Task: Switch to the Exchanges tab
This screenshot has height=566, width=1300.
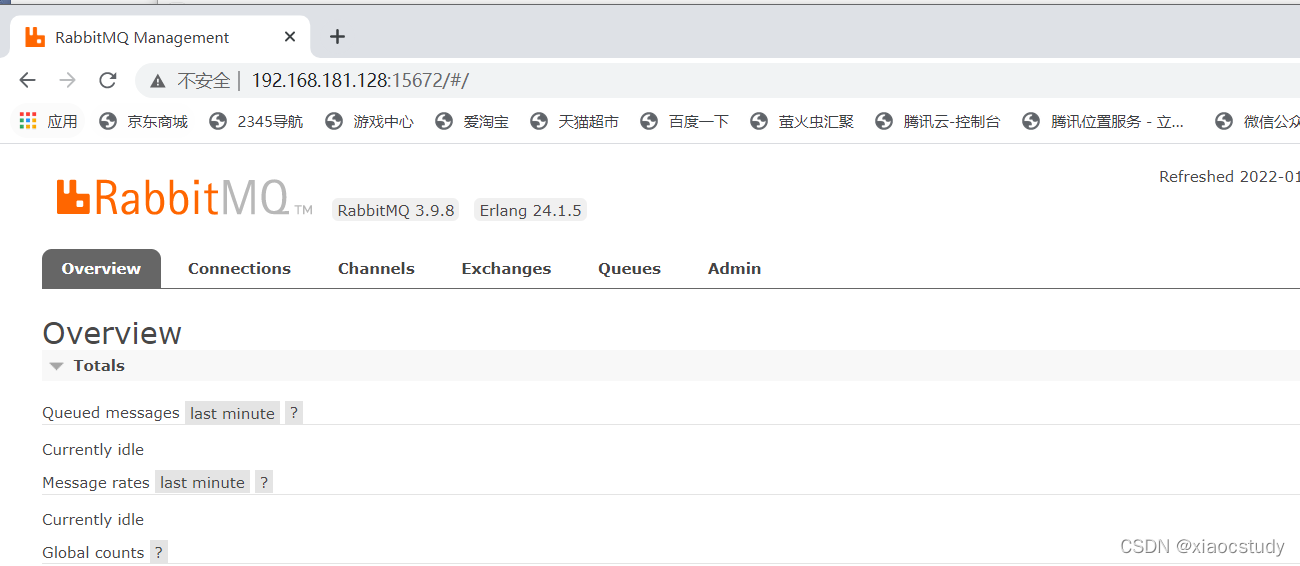Action: (x=506, y=268)
